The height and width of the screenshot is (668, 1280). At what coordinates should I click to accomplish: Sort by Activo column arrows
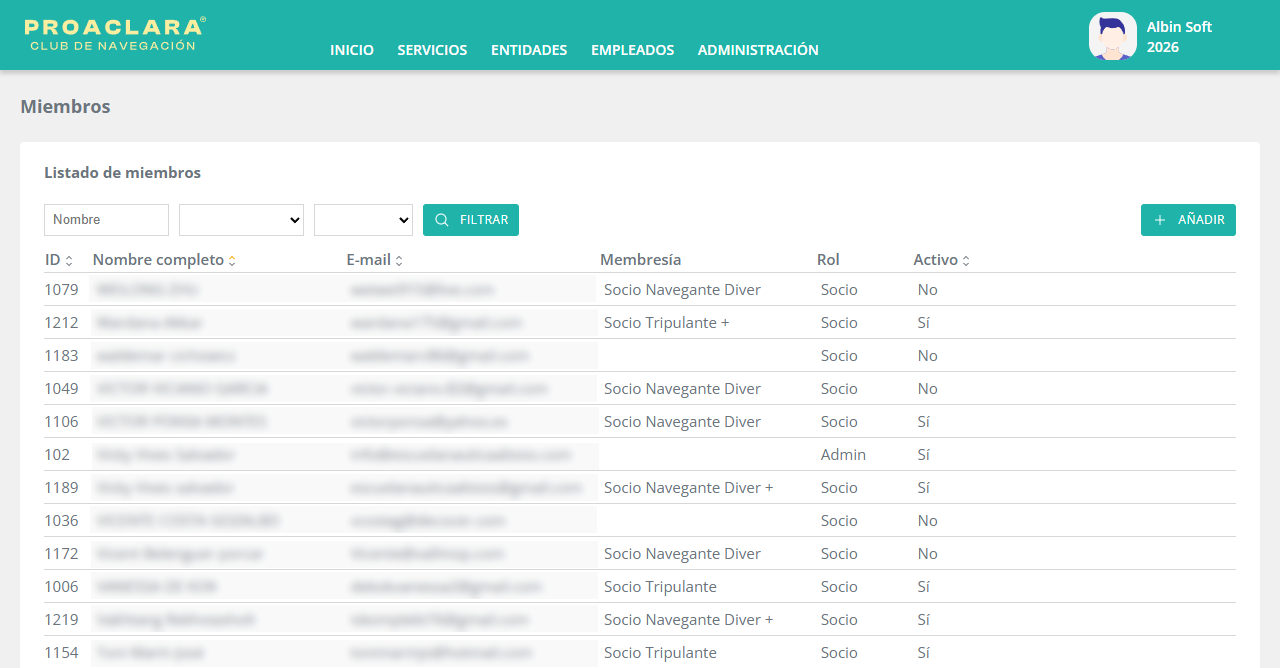(x=966, y=261)
